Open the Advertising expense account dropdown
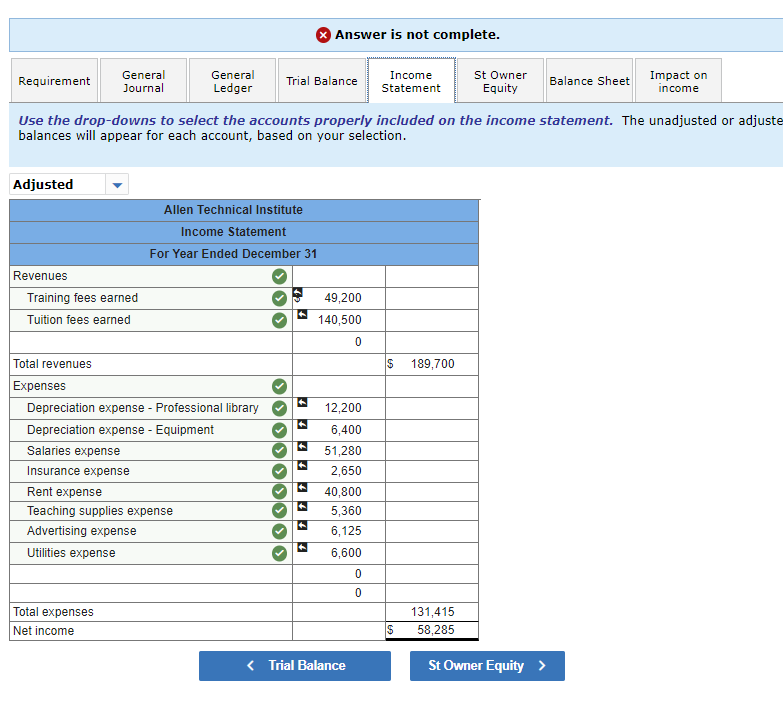The image size is (783, 712). point(151,531)
